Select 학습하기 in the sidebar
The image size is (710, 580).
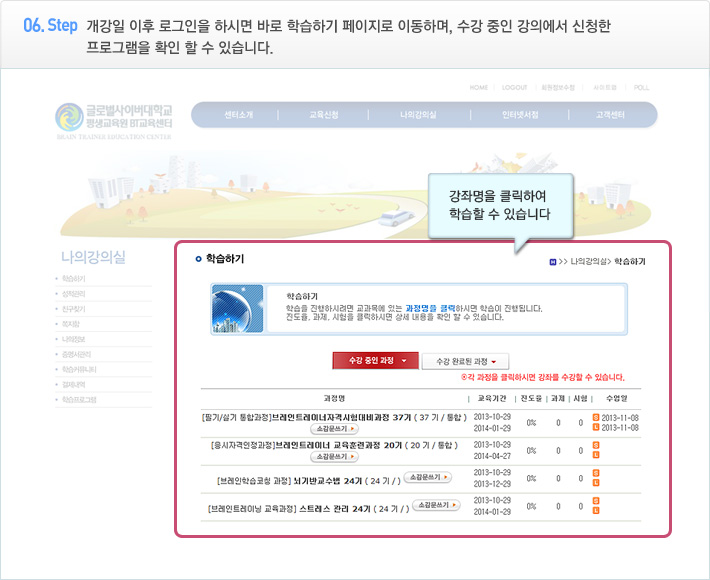[73, 279]
